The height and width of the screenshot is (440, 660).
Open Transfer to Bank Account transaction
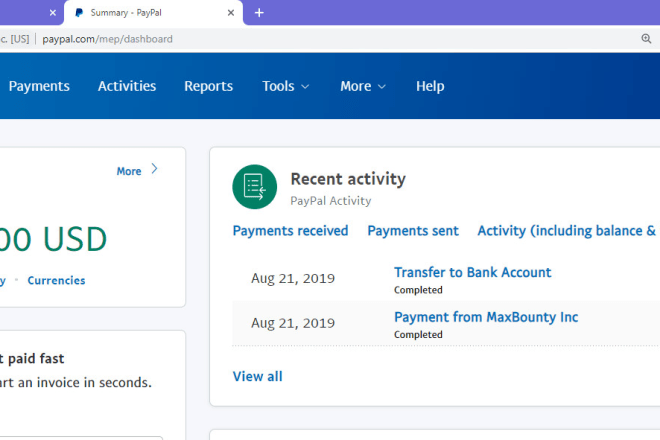[472, 272]
